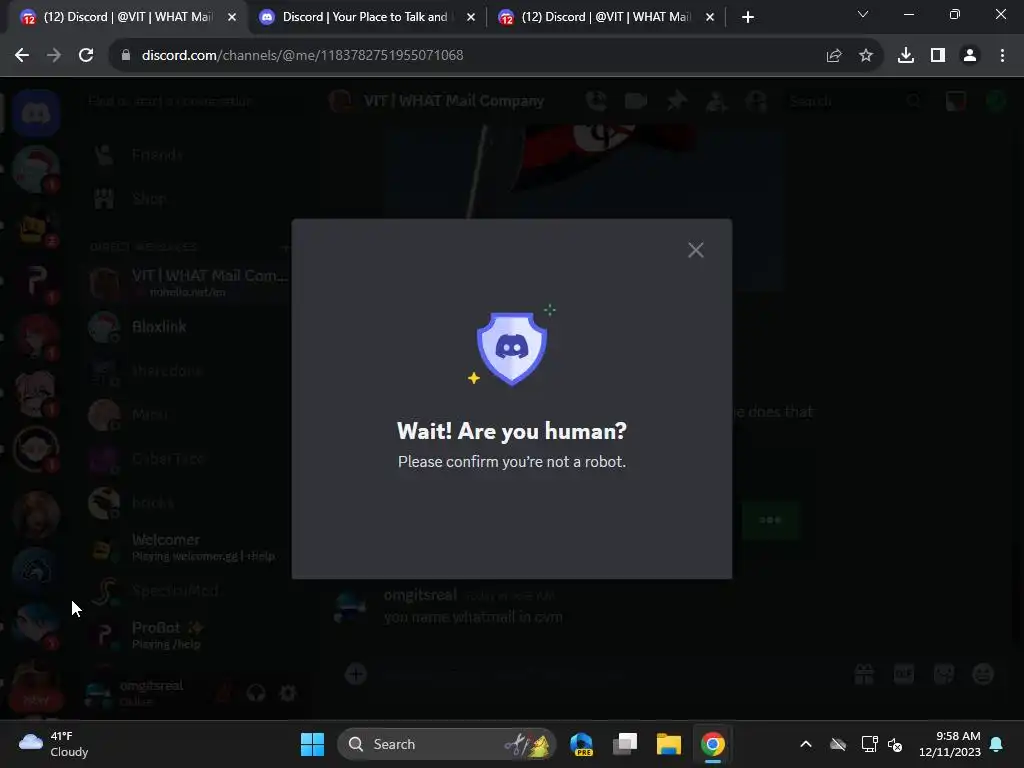Screen dimensions: 1024x768
Task: Open Chrome downloads
Action: click(x=906, y=56)
